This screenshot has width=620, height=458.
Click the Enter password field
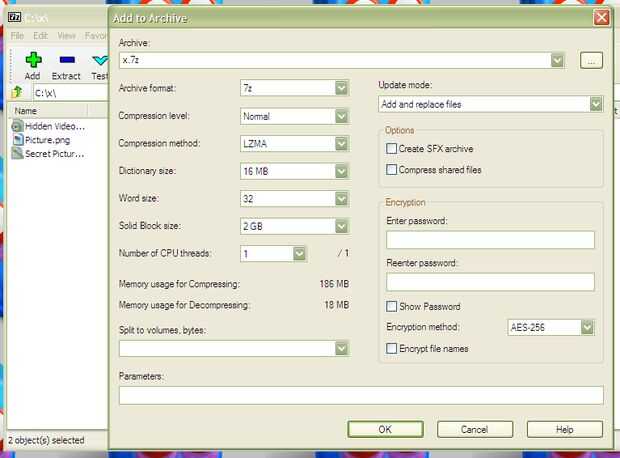490,240
